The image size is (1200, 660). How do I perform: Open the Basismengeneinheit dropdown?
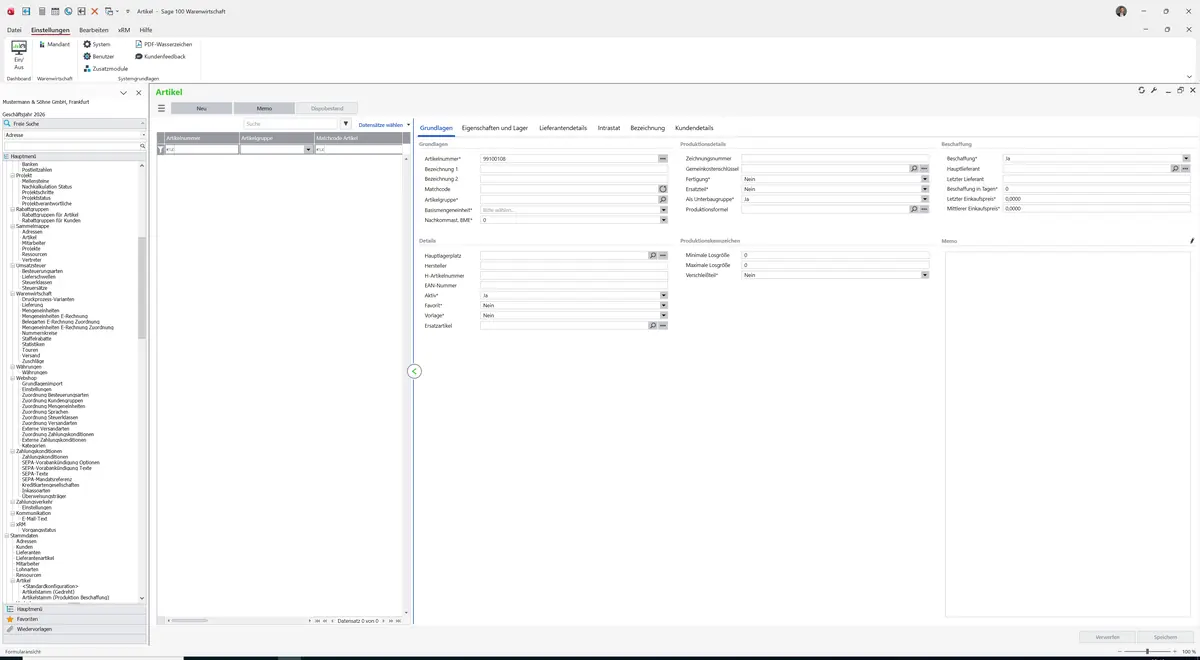pos(663,210)
